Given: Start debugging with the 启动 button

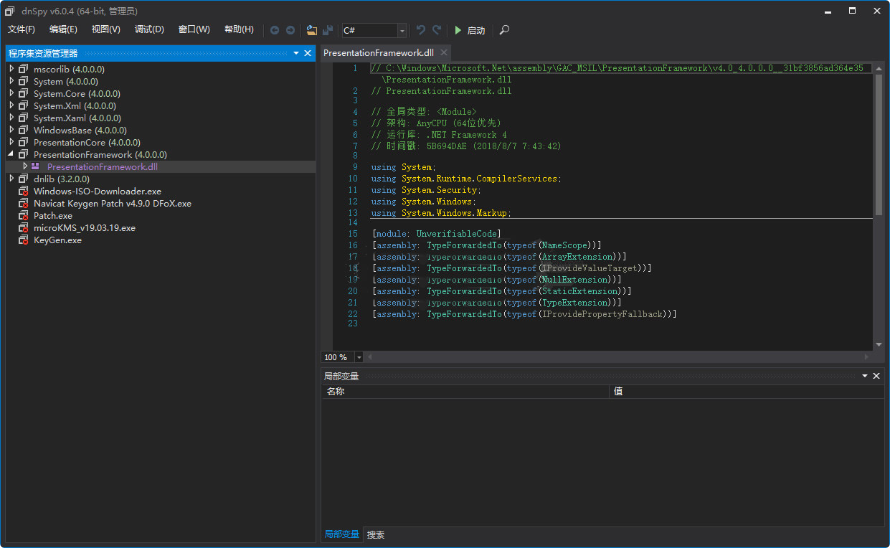Looking at the screenshot, I should [x=469, y=30].
